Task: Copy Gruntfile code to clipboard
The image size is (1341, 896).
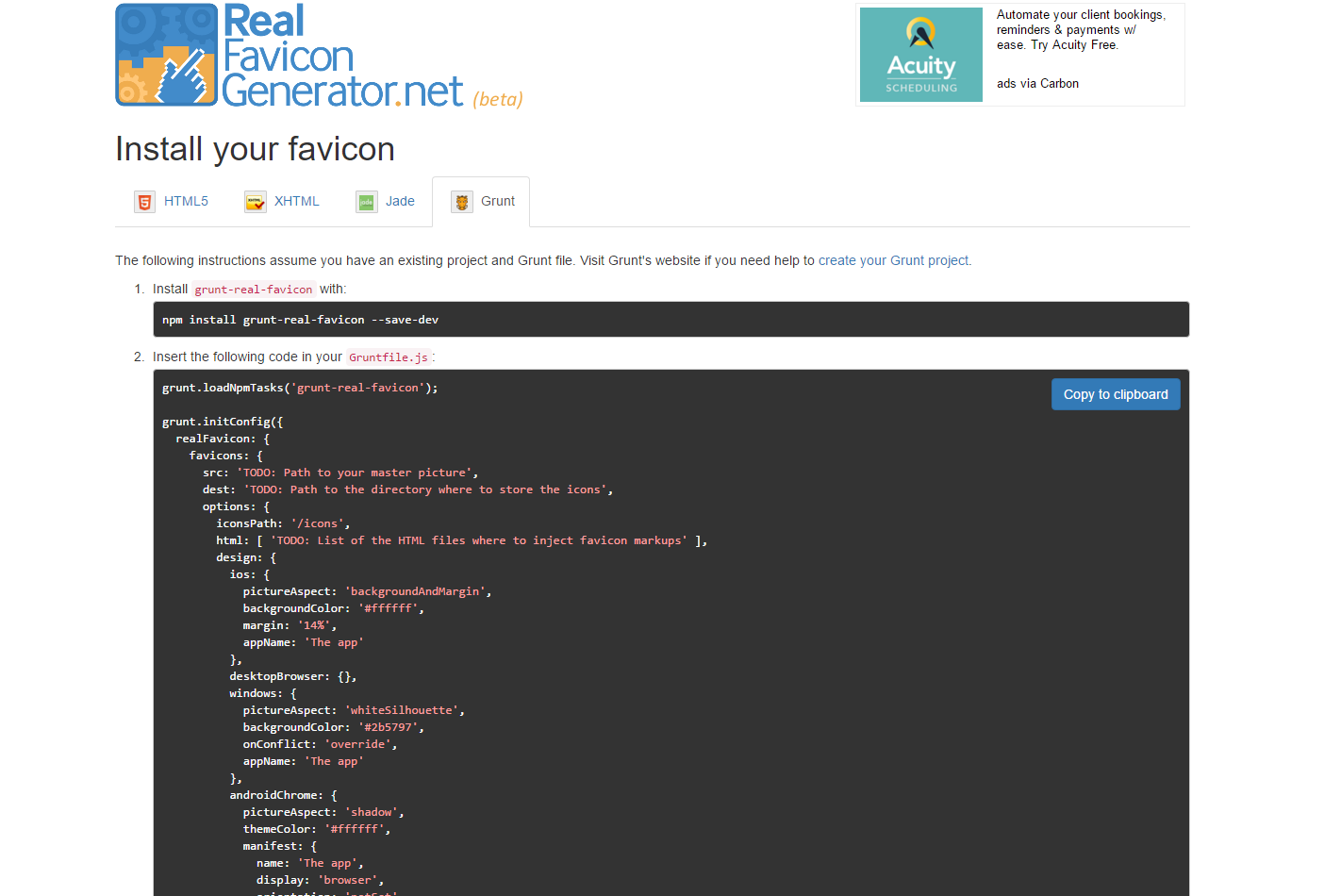Action: pos(1116,394)
